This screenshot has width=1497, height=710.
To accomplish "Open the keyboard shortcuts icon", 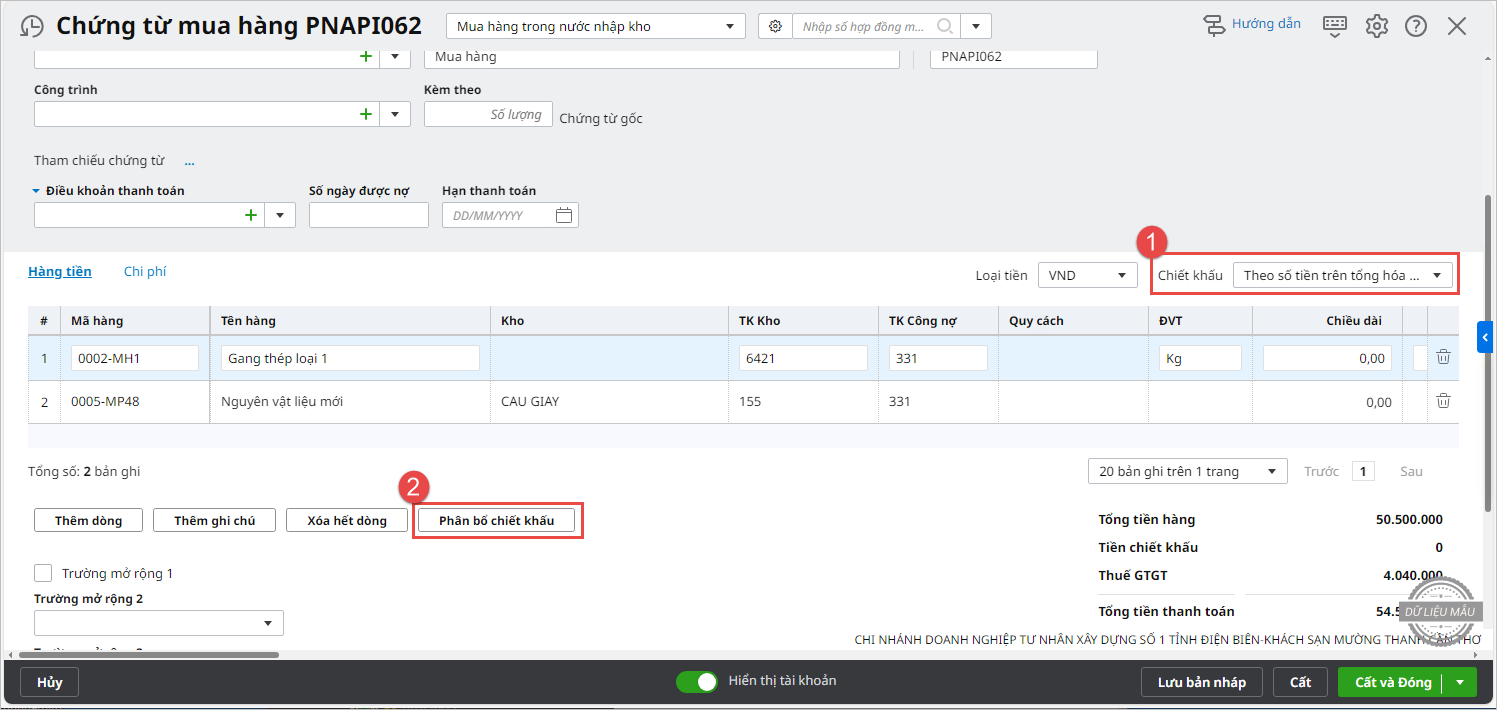I will [x=1335, y=27].
